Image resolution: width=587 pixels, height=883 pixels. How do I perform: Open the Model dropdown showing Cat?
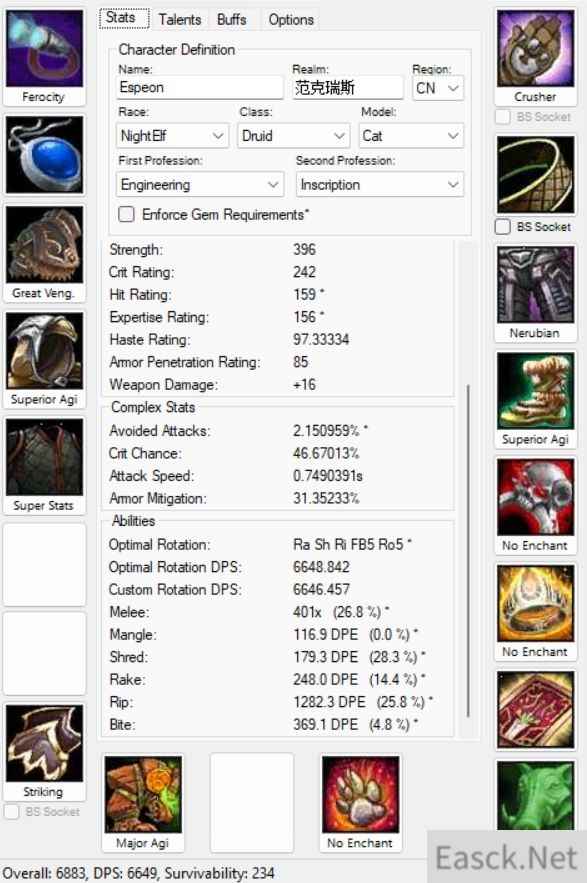tap(411, 136)
